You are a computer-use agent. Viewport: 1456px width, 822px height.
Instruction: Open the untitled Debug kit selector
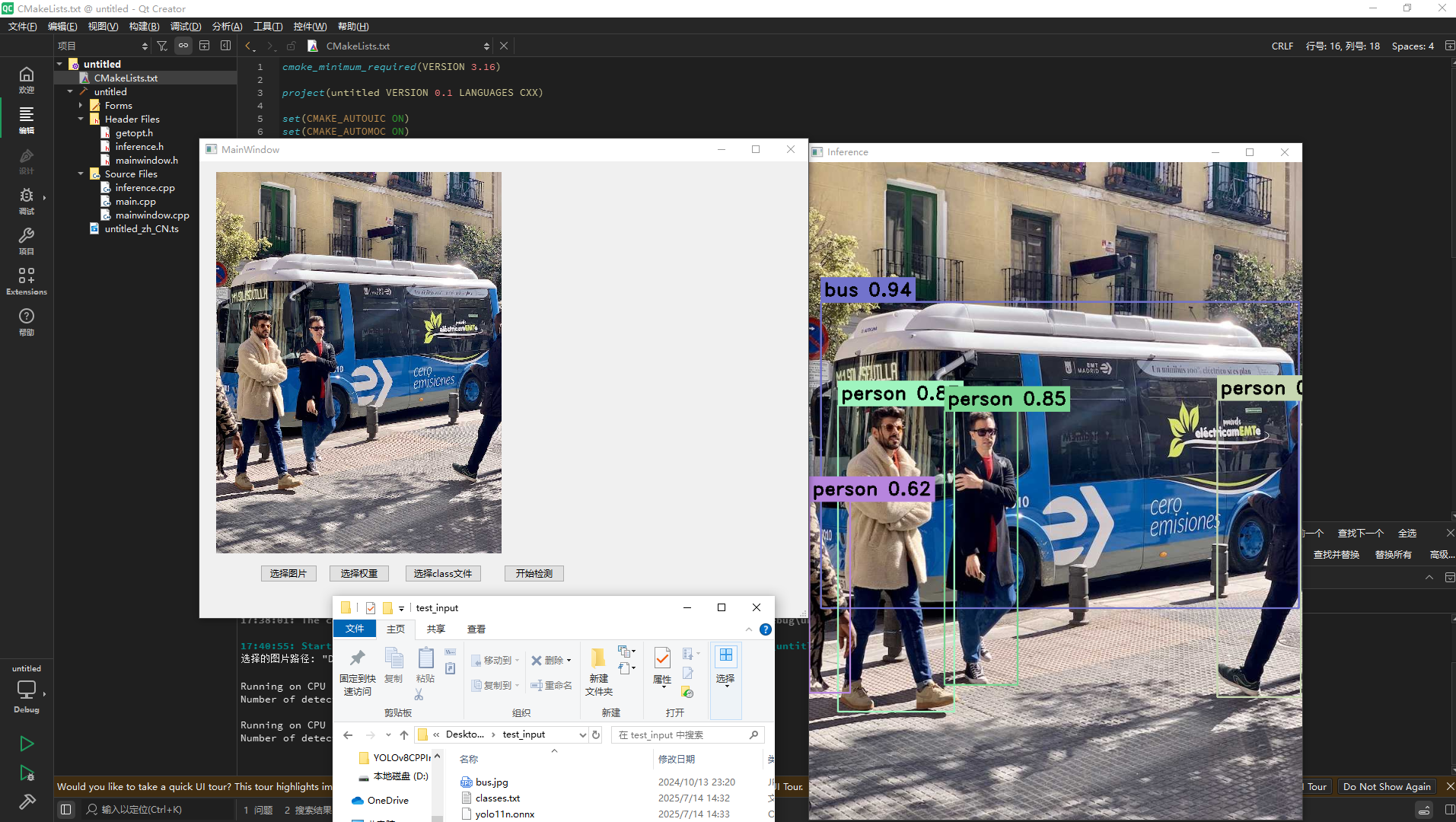[x=27, y=689]
